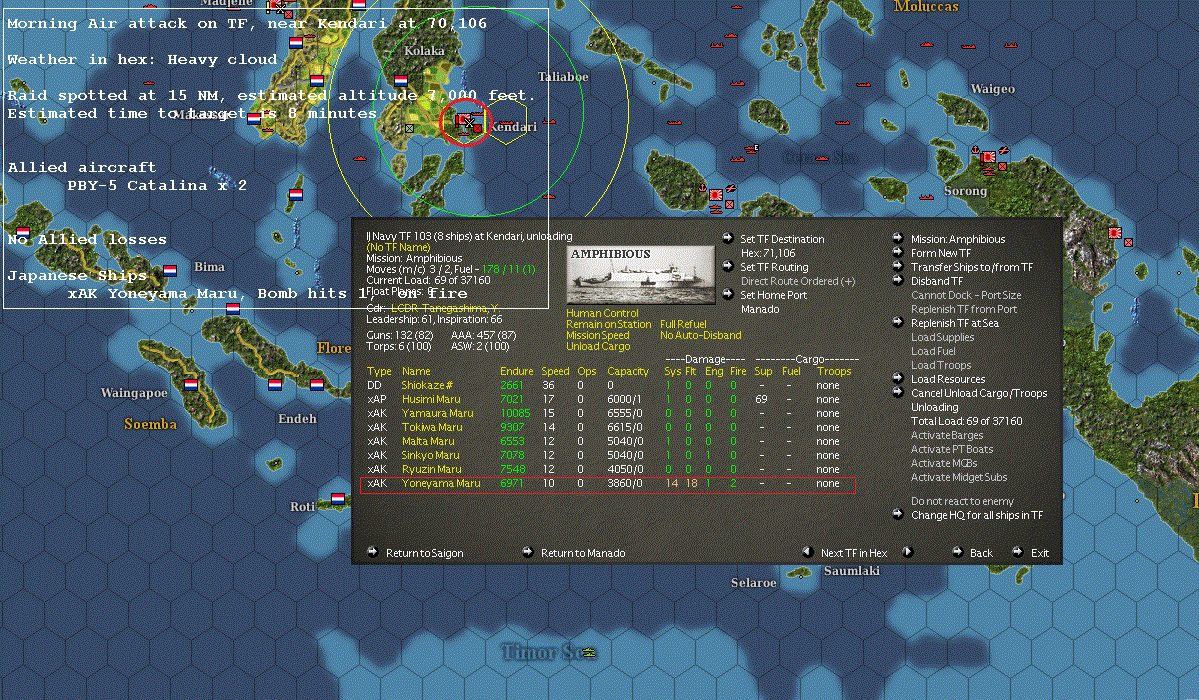Click the (No TF Name) label to rename
1199x700 pixels.
click(398, 247)
